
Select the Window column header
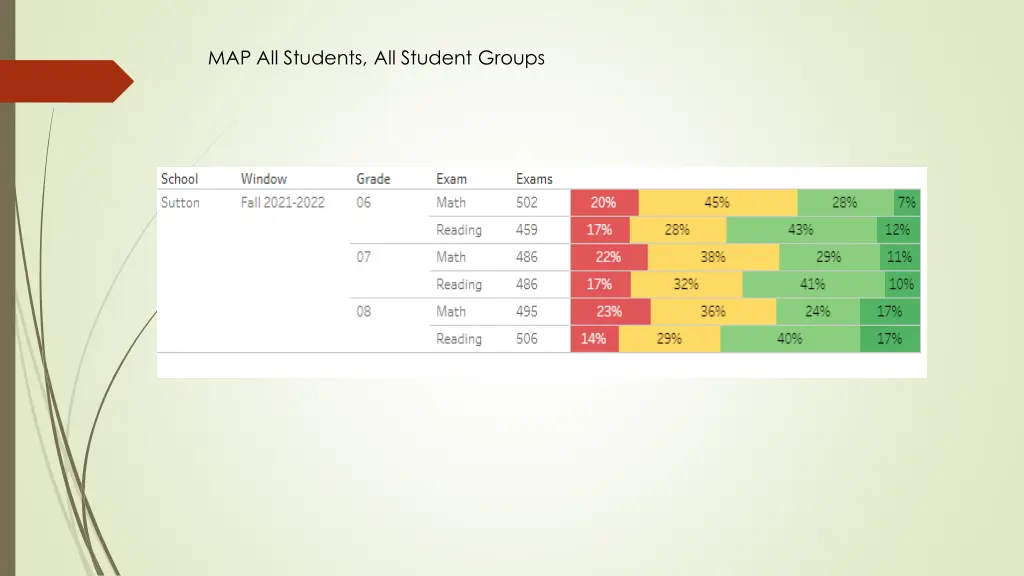click(264, 179)
